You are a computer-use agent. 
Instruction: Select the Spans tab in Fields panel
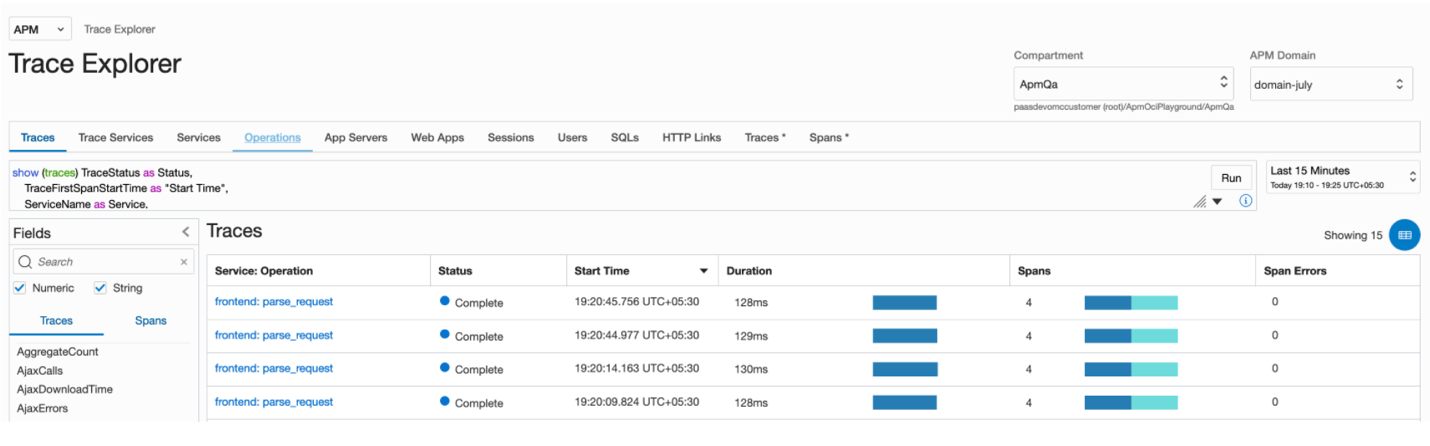pos(150,321)
